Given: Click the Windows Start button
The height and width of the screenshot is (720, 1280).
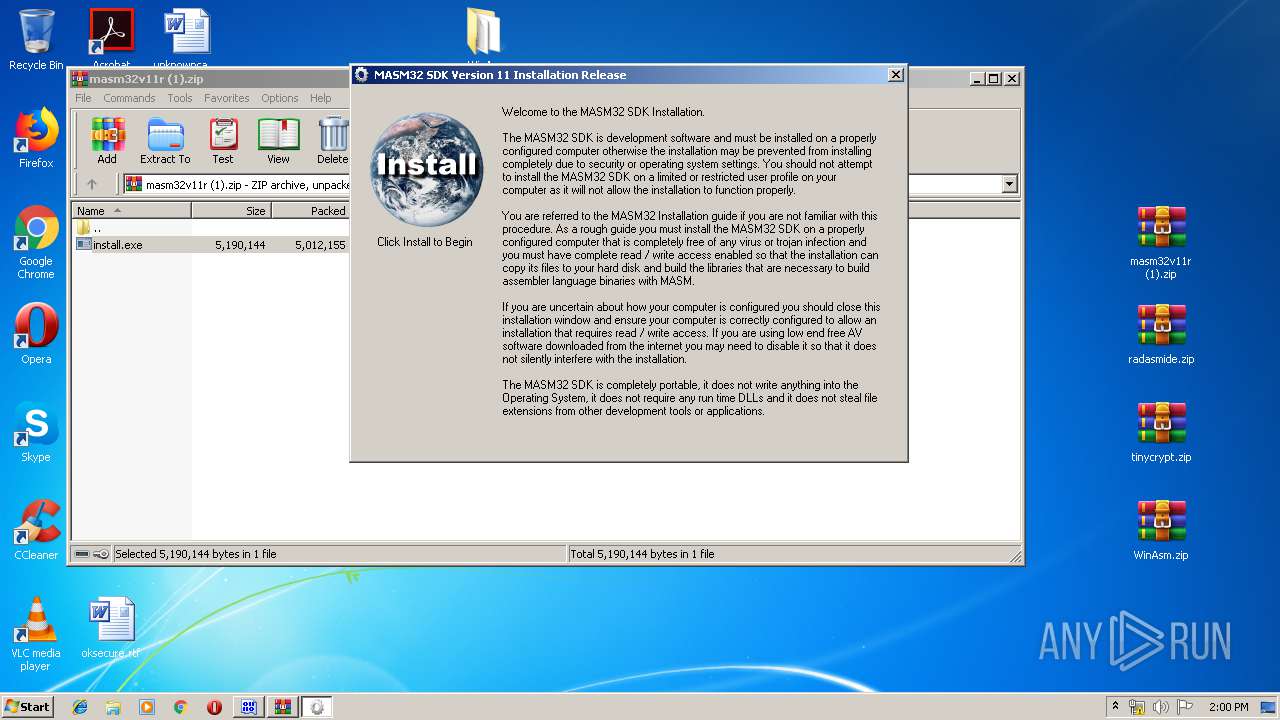Looking at the screenshot, I should point(28,707).
